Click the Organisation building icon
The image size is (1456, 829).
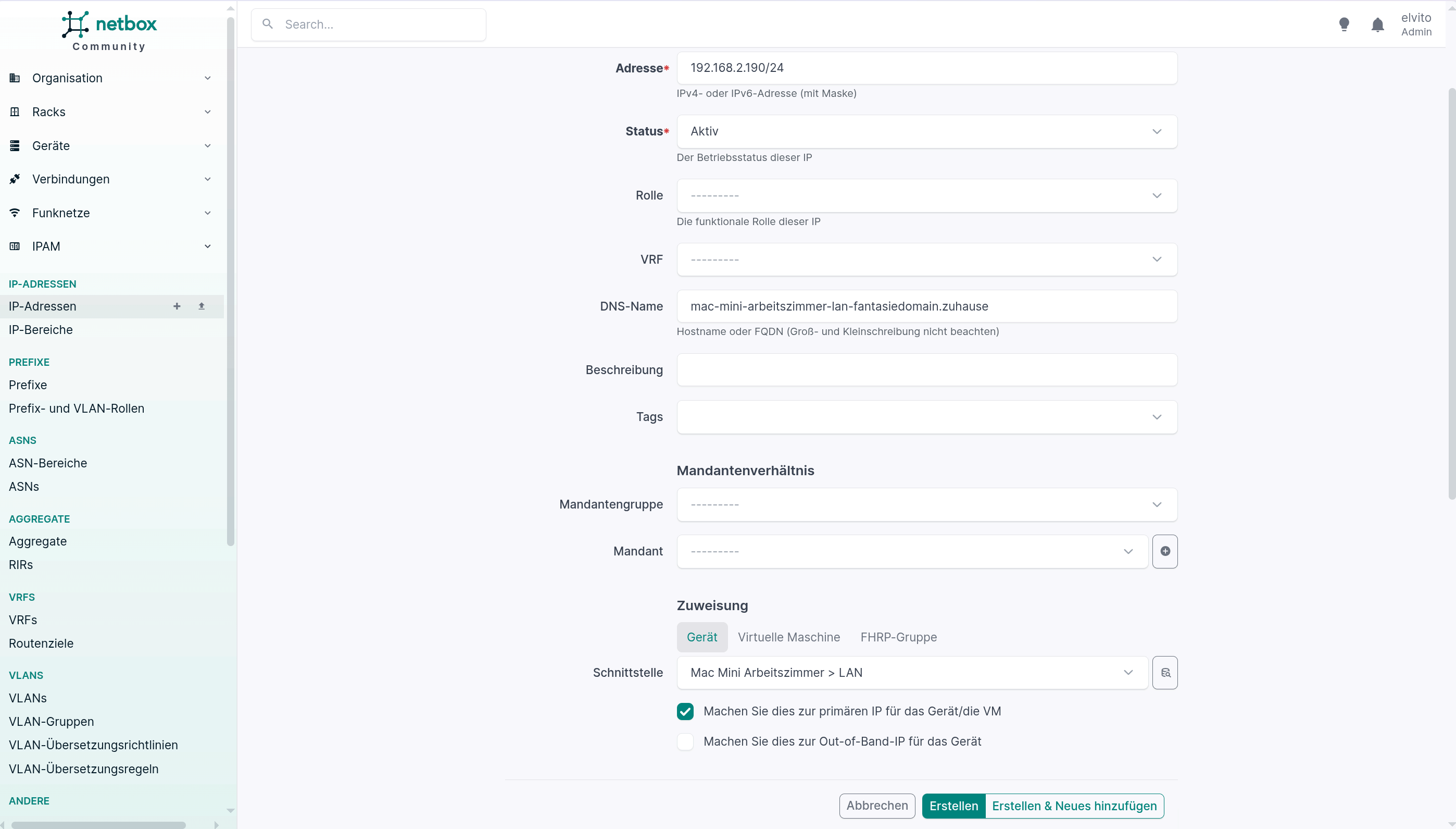[15, 78]
